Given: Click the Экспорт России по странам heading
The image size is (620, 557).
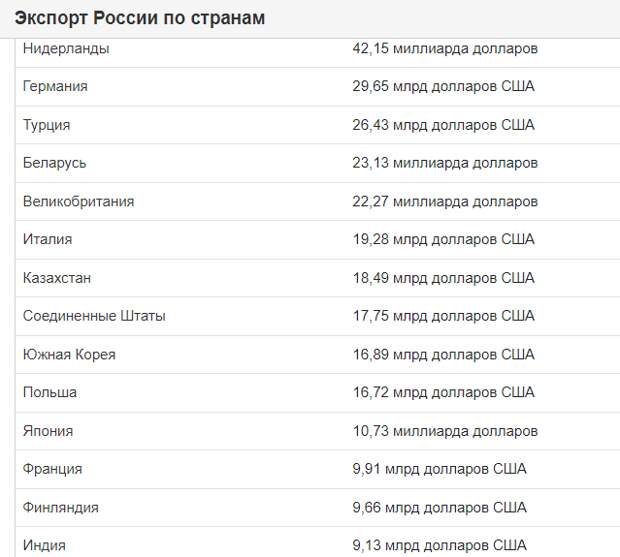Looking at the screenshot, I should pos(140,18).
